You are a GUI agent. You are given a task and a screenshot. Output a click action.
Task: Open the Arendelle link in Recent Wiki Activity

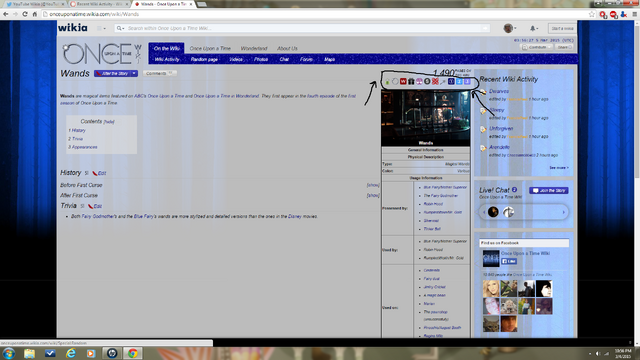(x=499, y=147)
